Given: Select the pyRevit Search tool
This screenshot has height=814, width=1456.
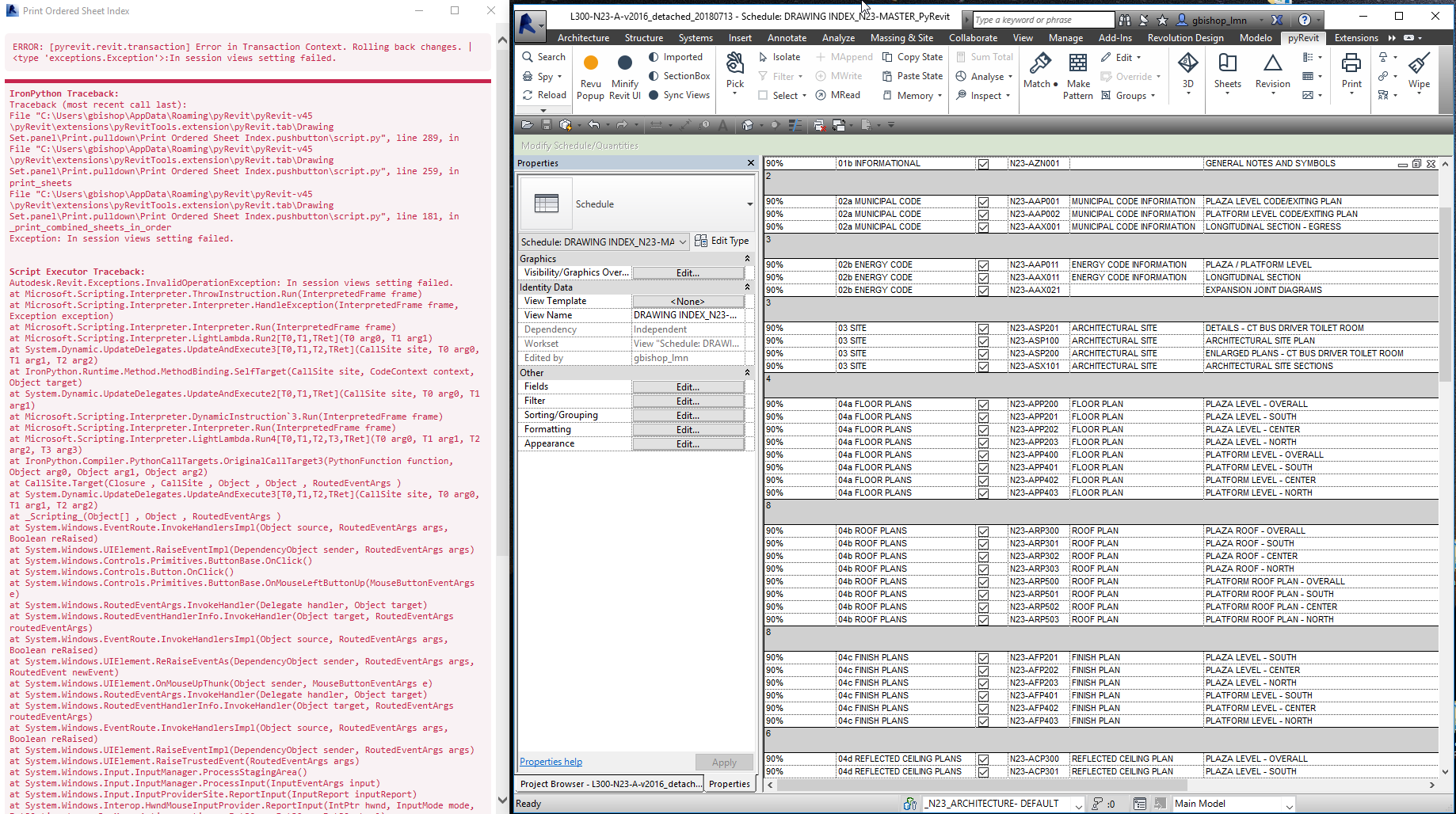Looking at the screenshot, I should point(543,56).
